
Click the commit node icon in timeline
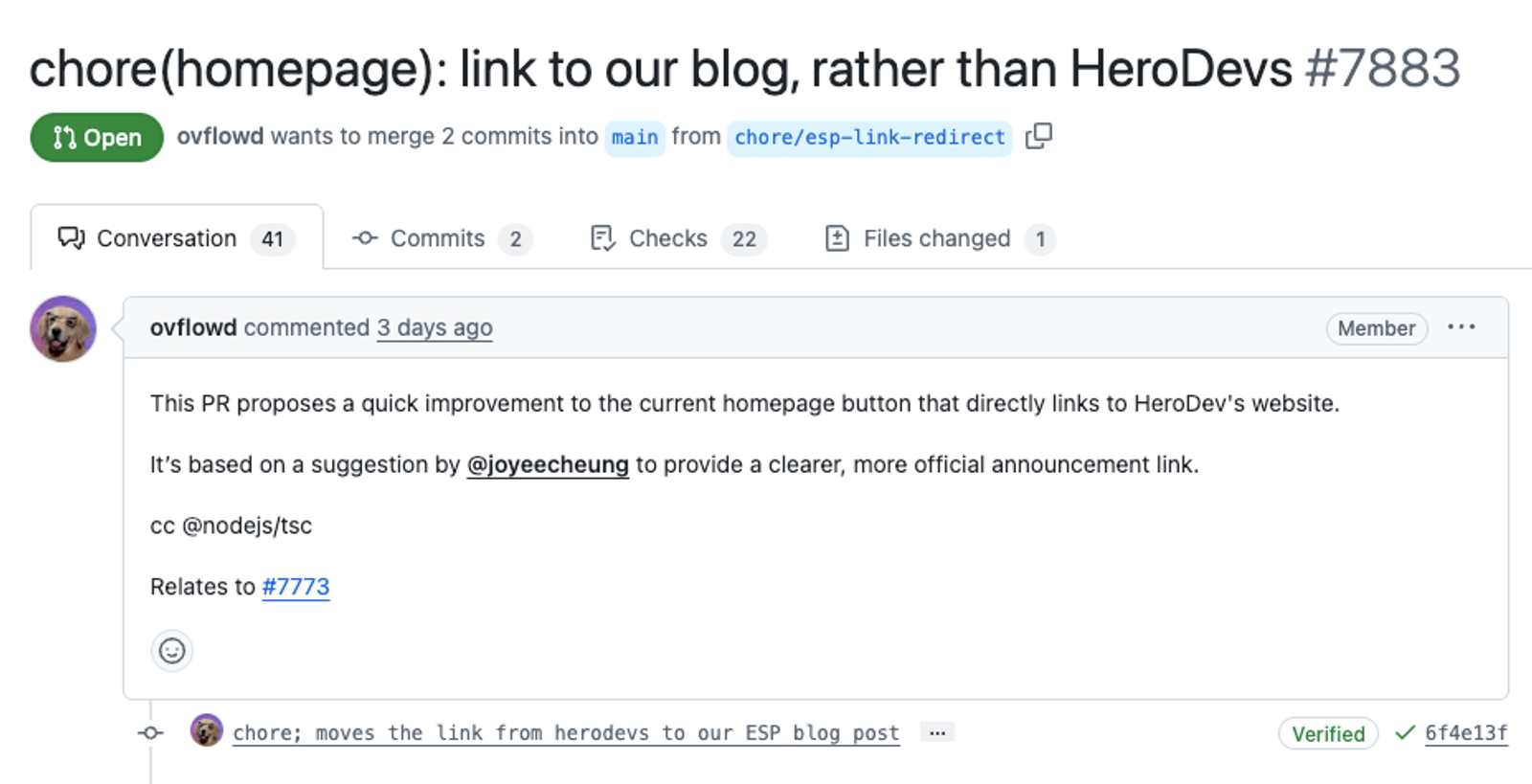(150, 733)
